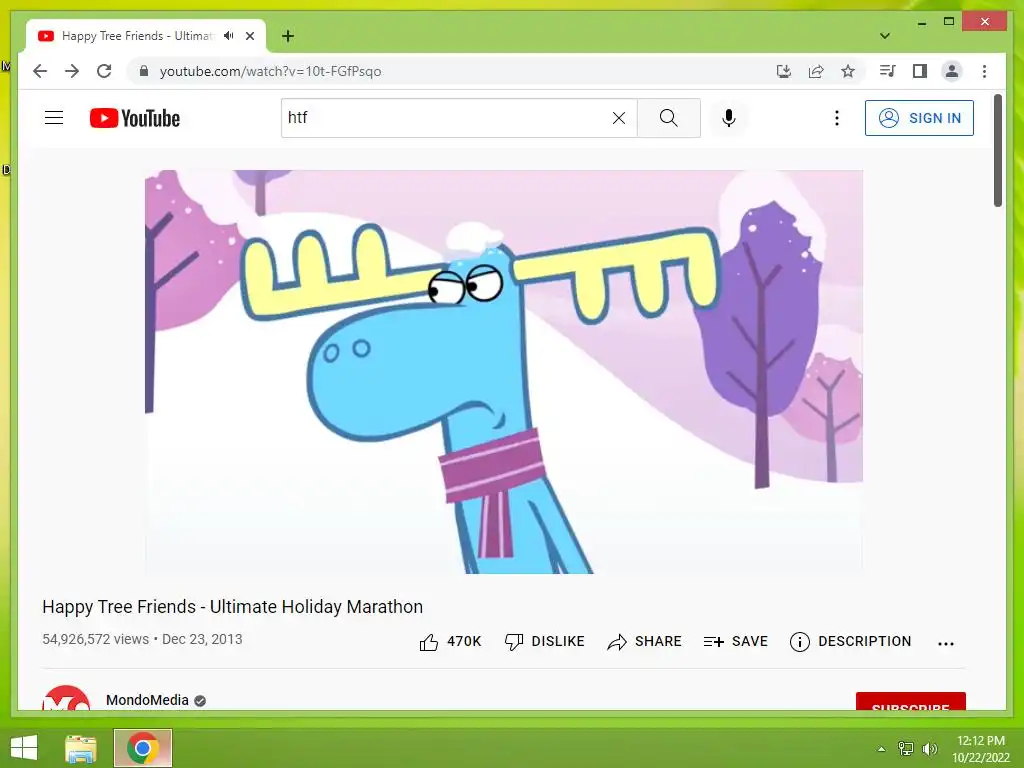Reload the YouTube page
Screen dimensions: 1024x768
click(x=104, y=71)
